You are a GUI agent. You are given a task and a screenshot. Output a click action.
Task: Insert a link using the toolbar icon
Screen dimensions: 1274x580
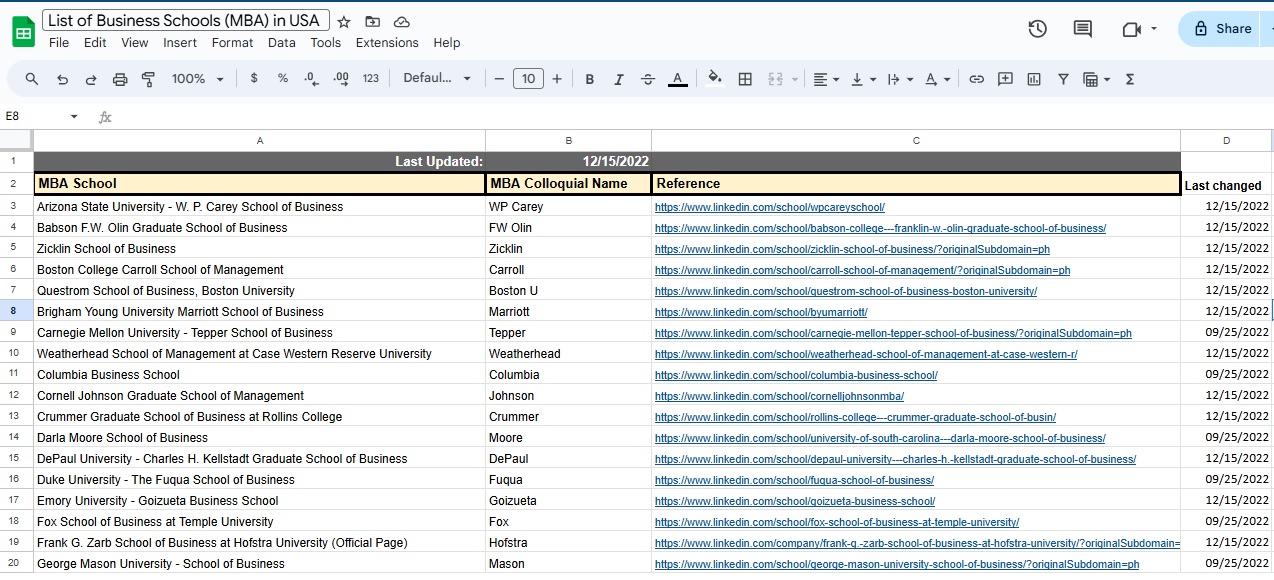click(x=977, y=79)
